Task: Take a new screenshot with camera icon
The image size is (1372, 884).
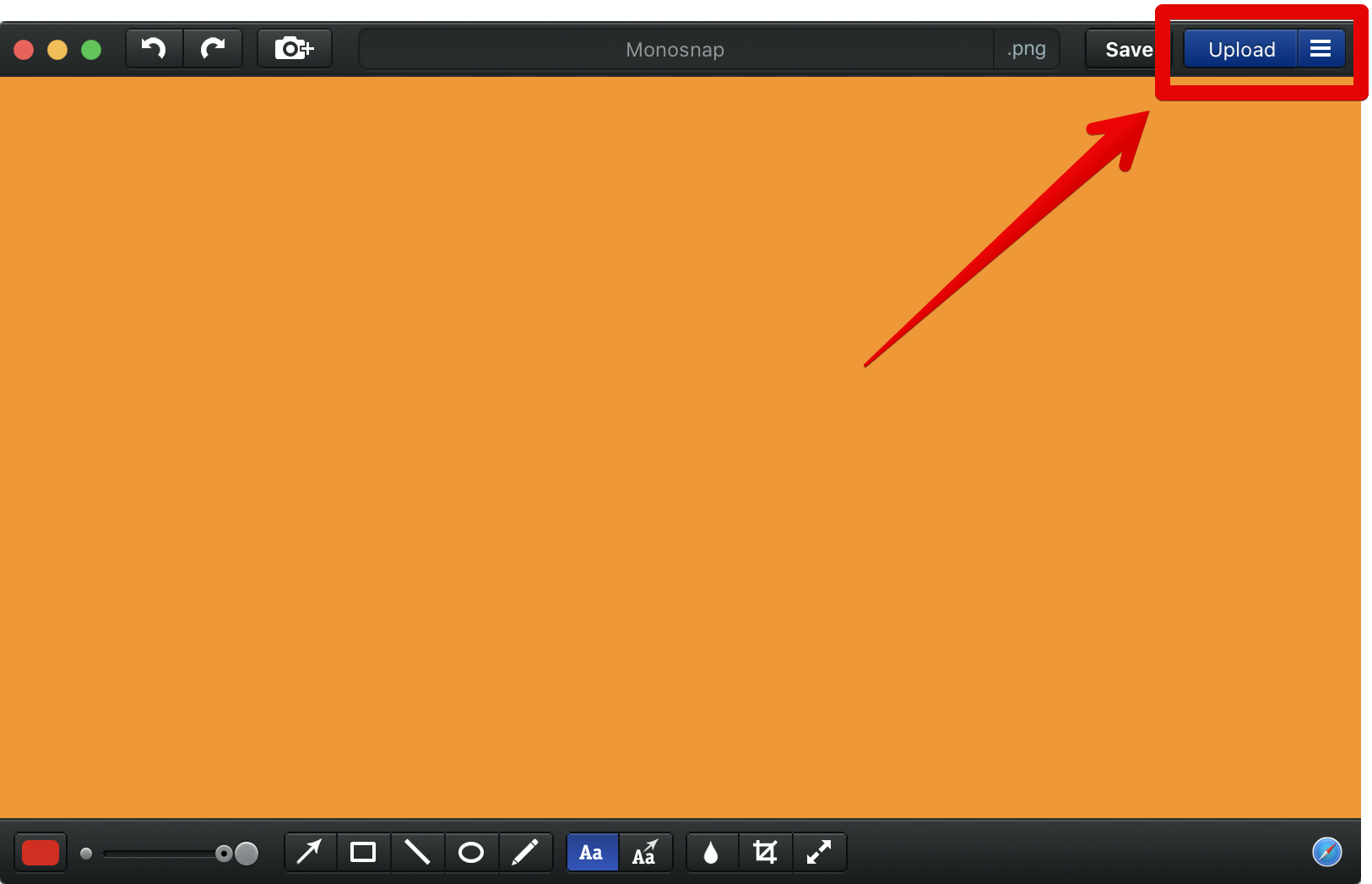Action: click(294, 49)
